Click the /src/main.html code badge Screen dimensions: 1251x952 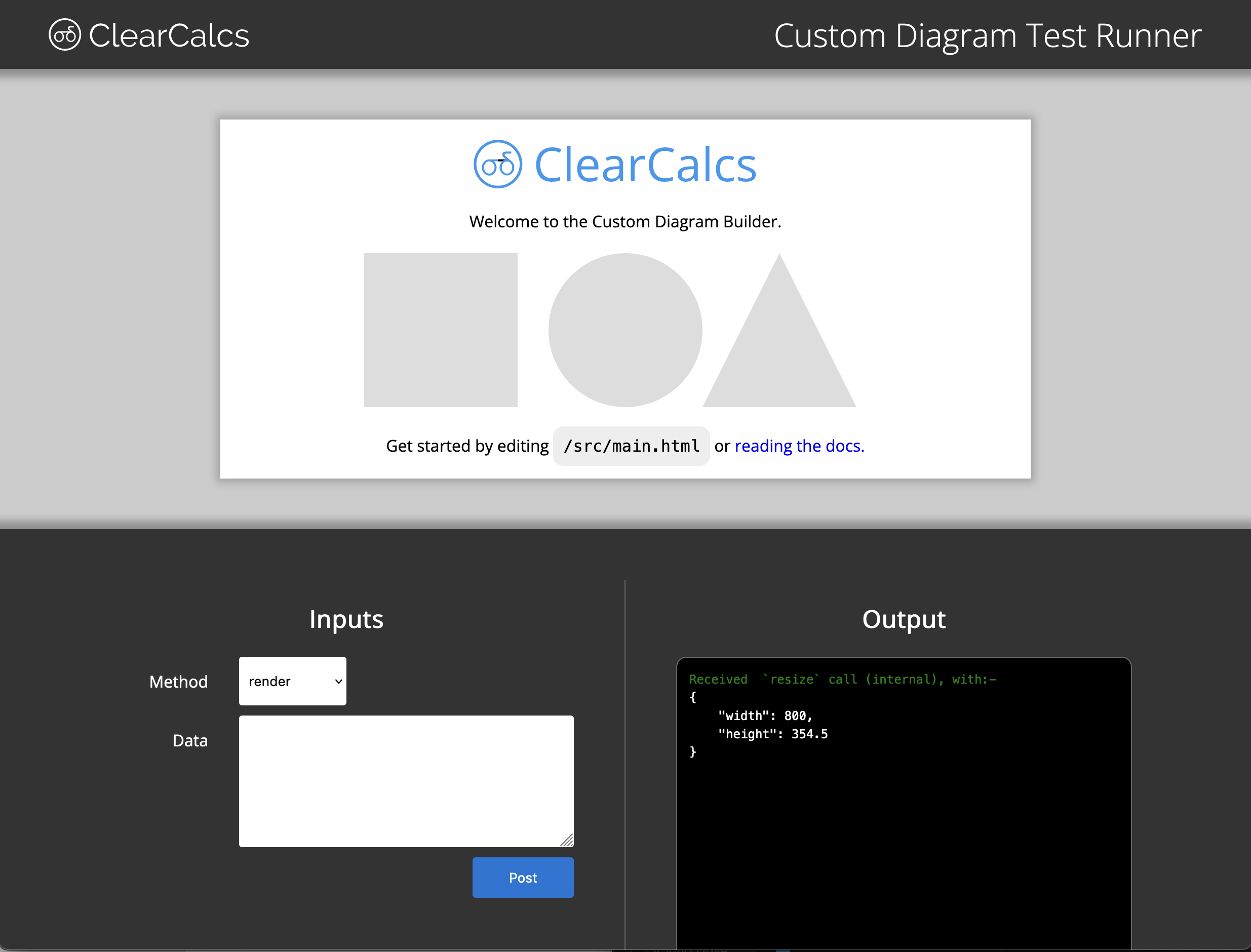click(631, 446)
